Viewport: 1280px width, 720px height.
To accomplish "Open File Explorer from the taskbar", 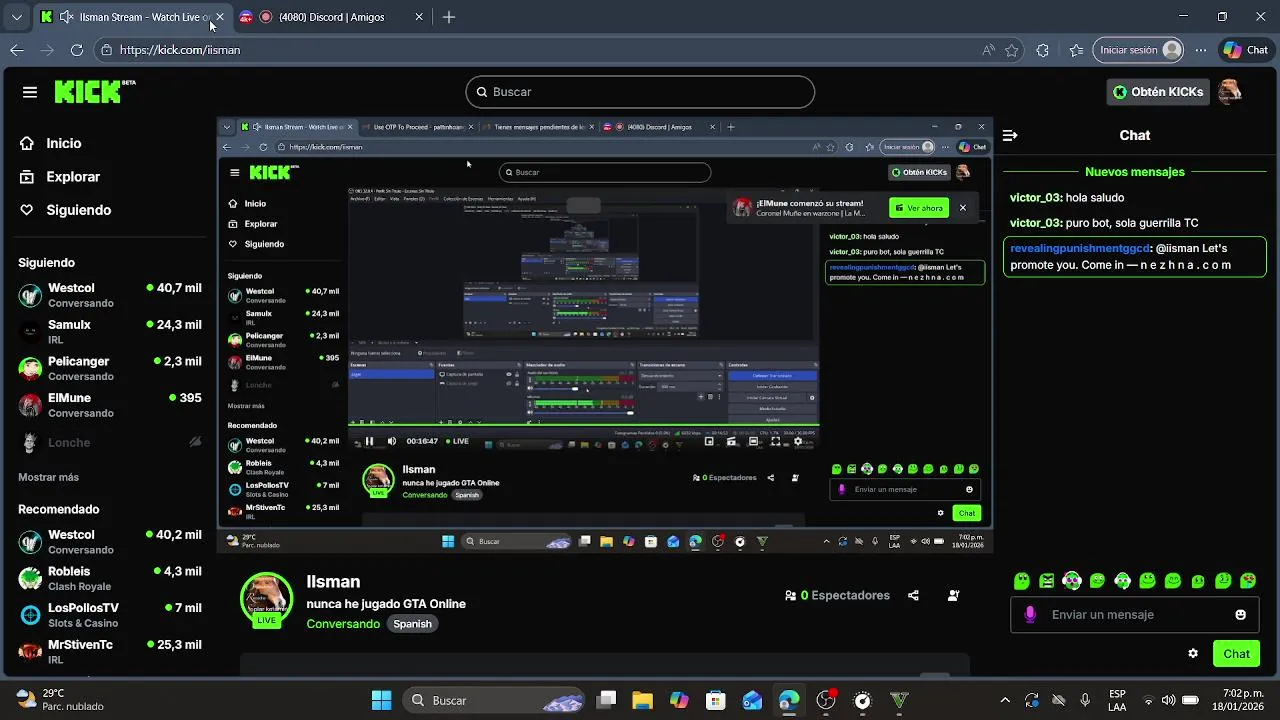I will pyautogui.click(x=642, y=700).
